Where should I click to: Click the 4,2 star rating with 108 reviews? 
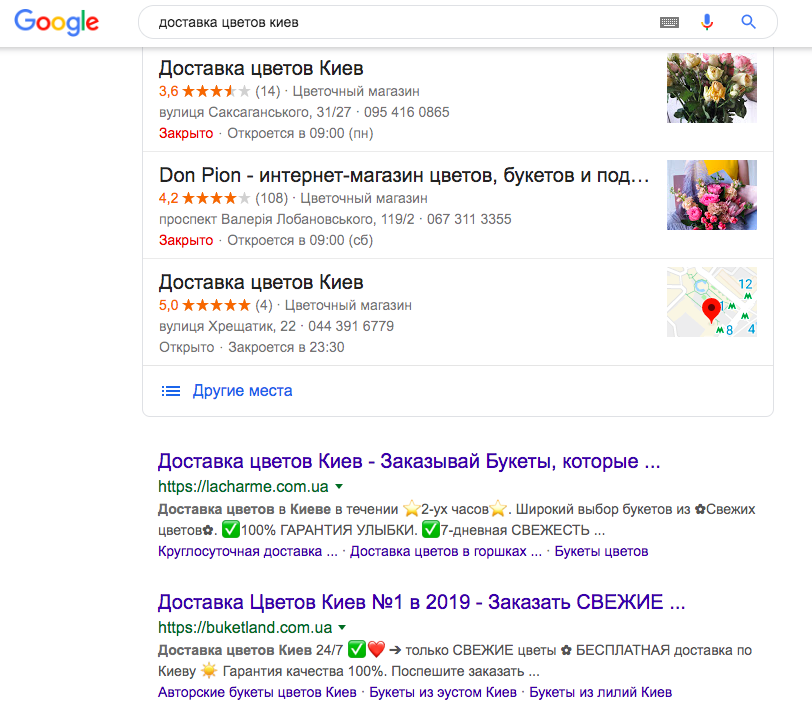pos(223,198)
